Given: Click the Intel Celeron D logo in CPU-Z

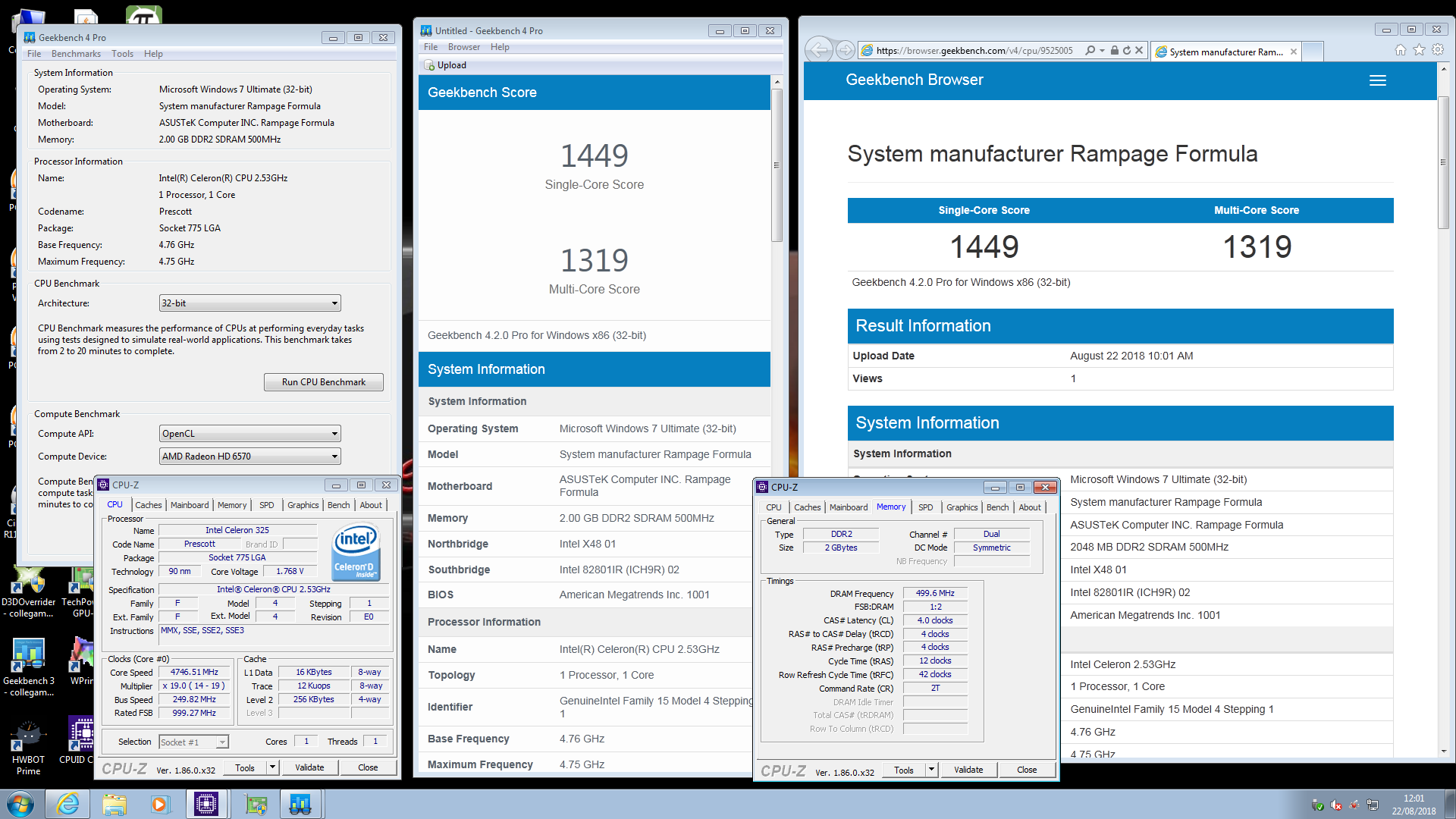Looking at the screenshot, I should pos(356,553).
